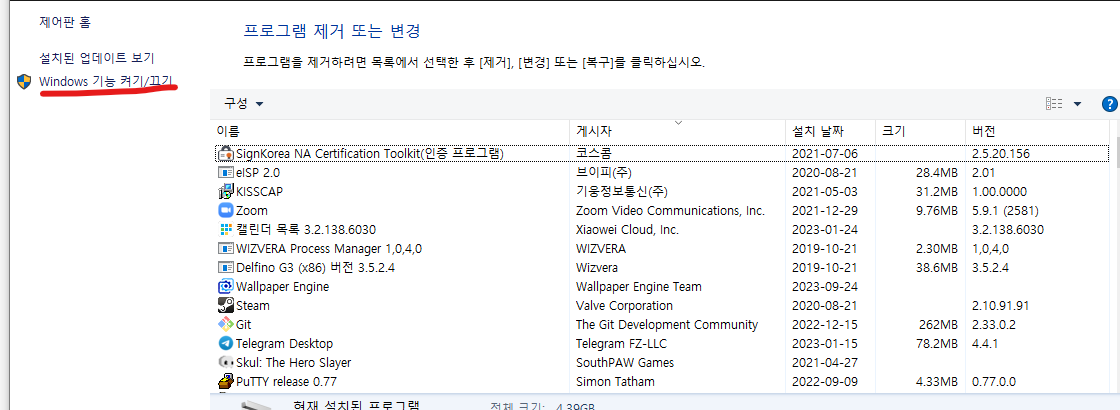Image resolution: width=1120 pixels, height=410 pixels.
Task: Open Windows 기능 켜기/끄기 link
Action: [x=106, y=81]
